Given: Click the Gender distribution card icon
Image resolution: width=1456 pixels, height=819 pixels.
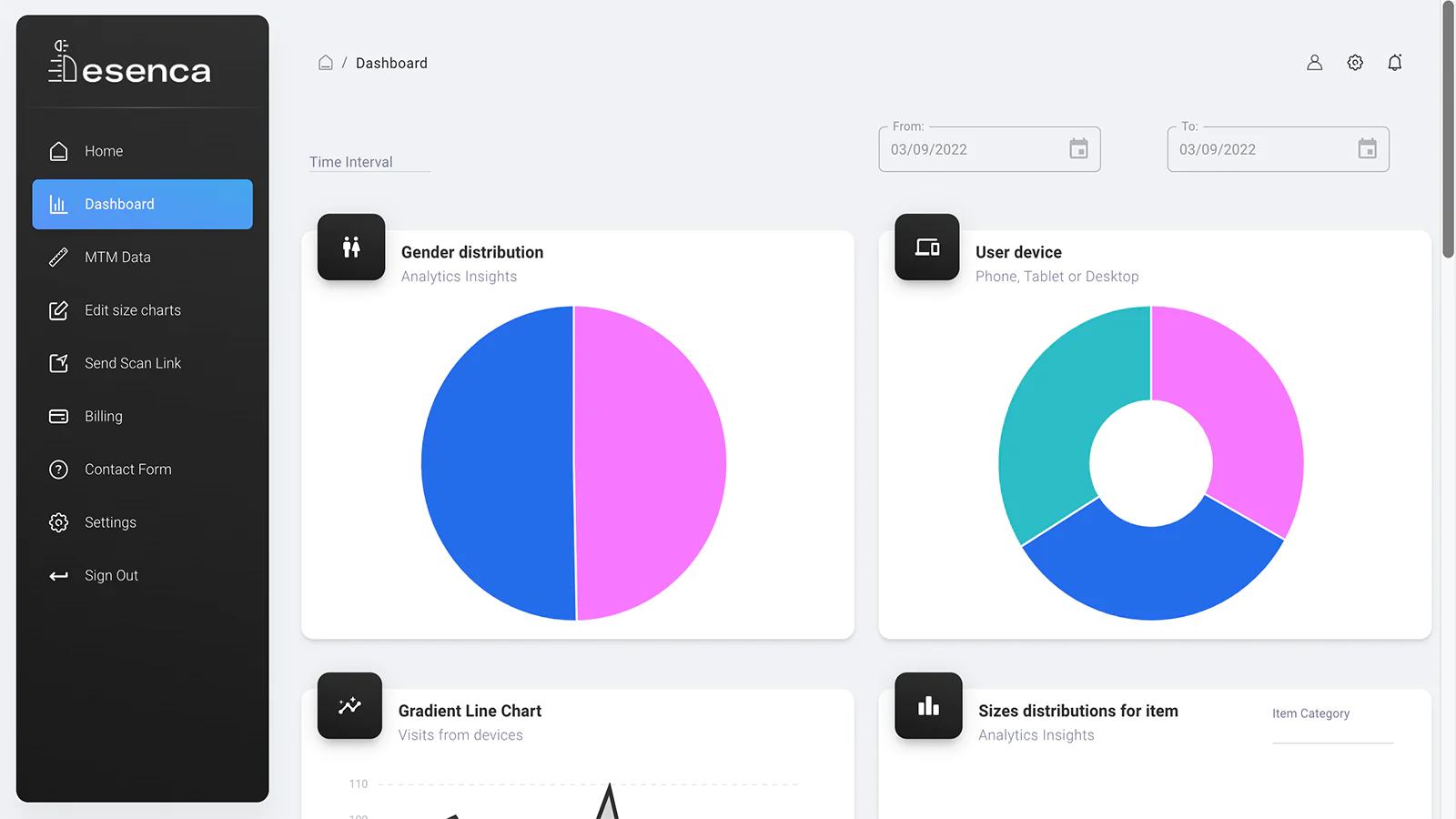Looking at the screenshot, I should point(351,247).
